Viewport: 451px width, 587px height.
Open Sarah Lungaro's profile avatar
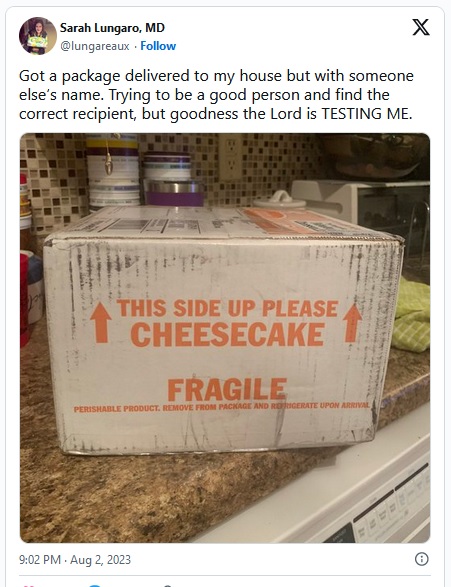37,36
